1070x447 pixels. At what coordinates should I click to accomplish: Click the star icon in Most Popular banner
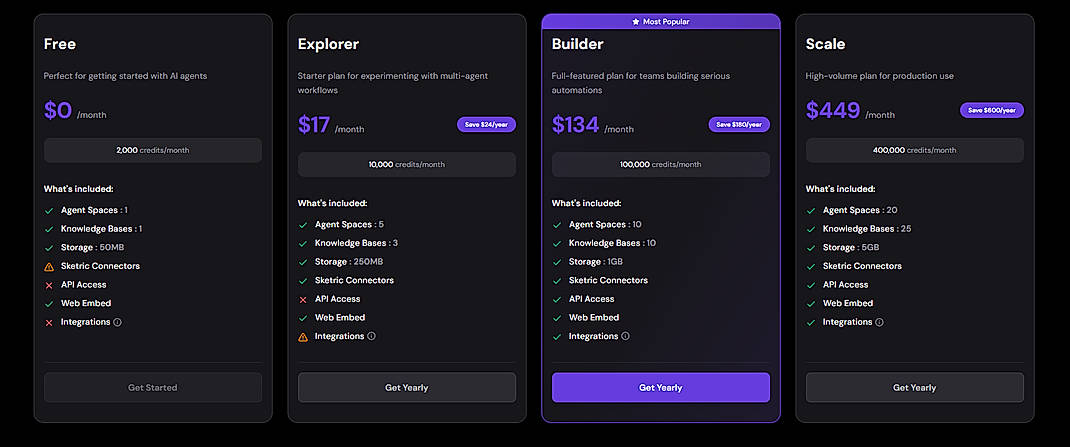coord(636,22)
